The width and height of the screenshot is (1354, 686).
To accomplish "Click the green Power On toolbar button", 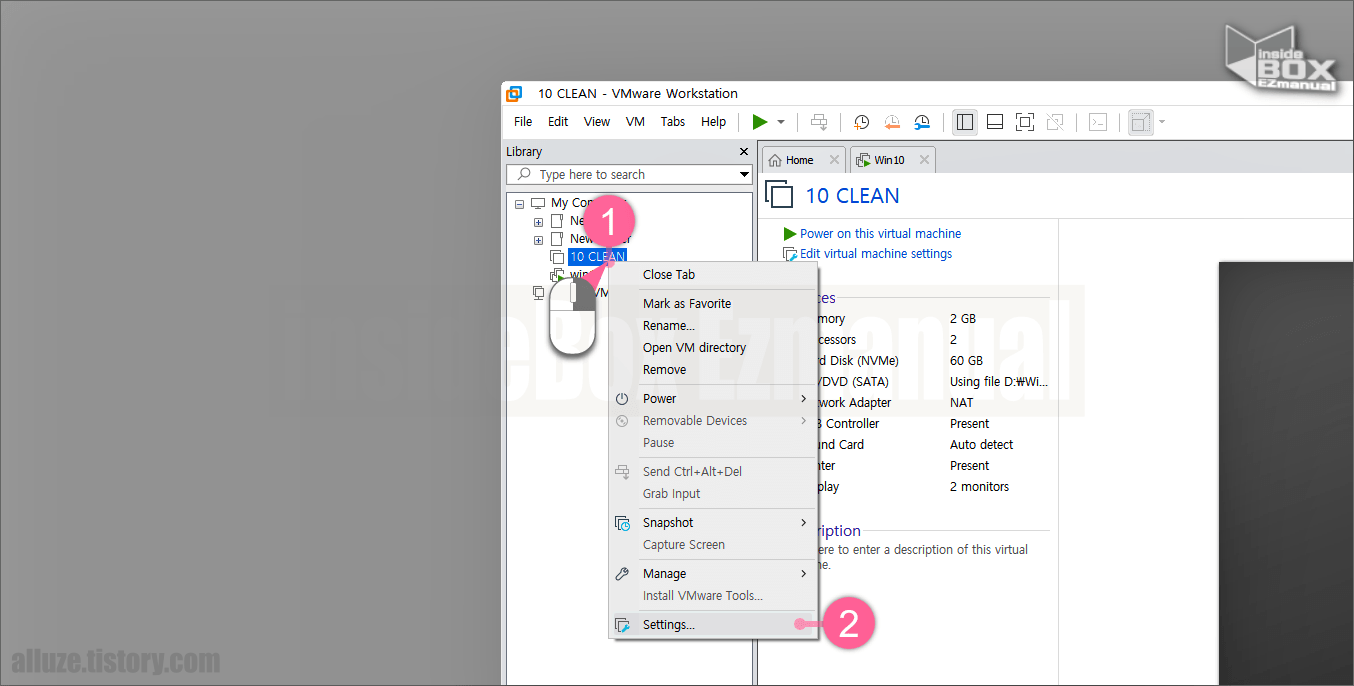I will 760,122.
